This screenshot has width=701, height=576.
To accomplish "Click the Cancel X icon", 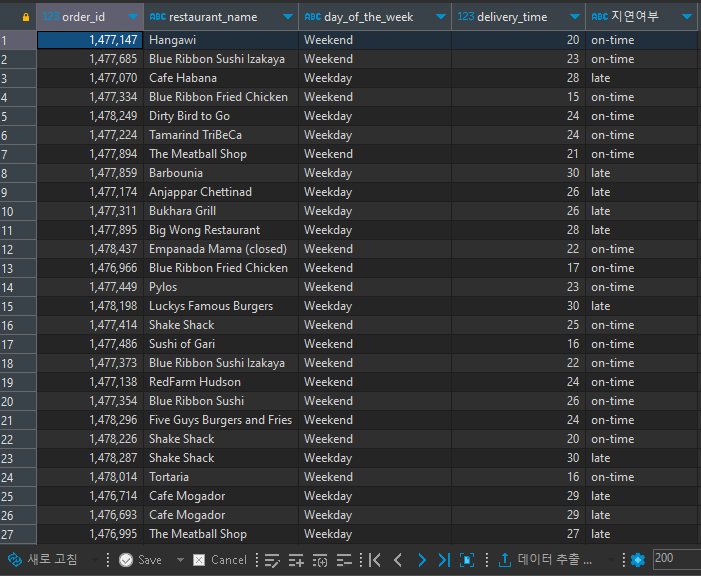I will click(x=199, y=560).
